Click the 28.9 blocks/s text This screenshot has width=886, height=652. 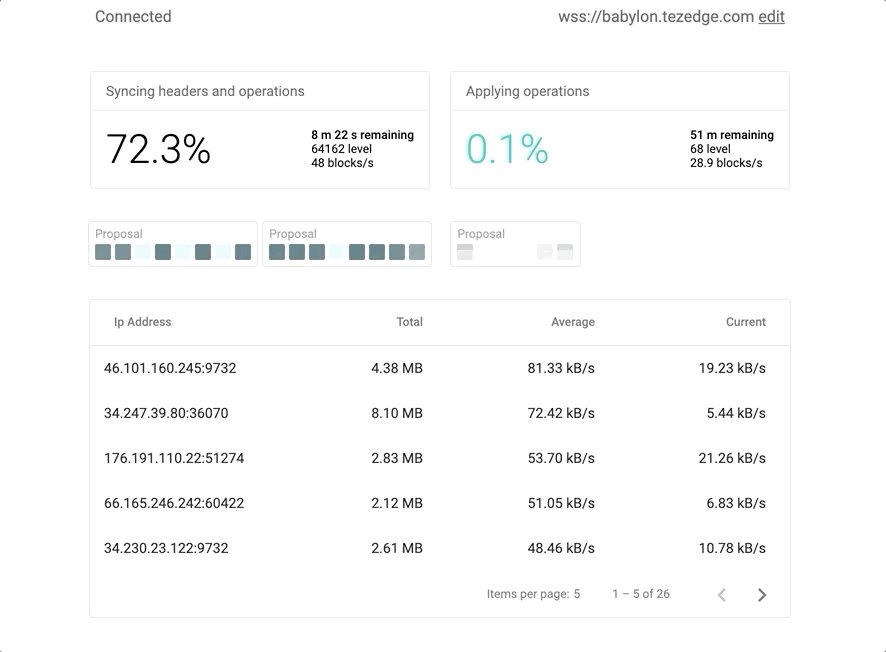(726, 163)
